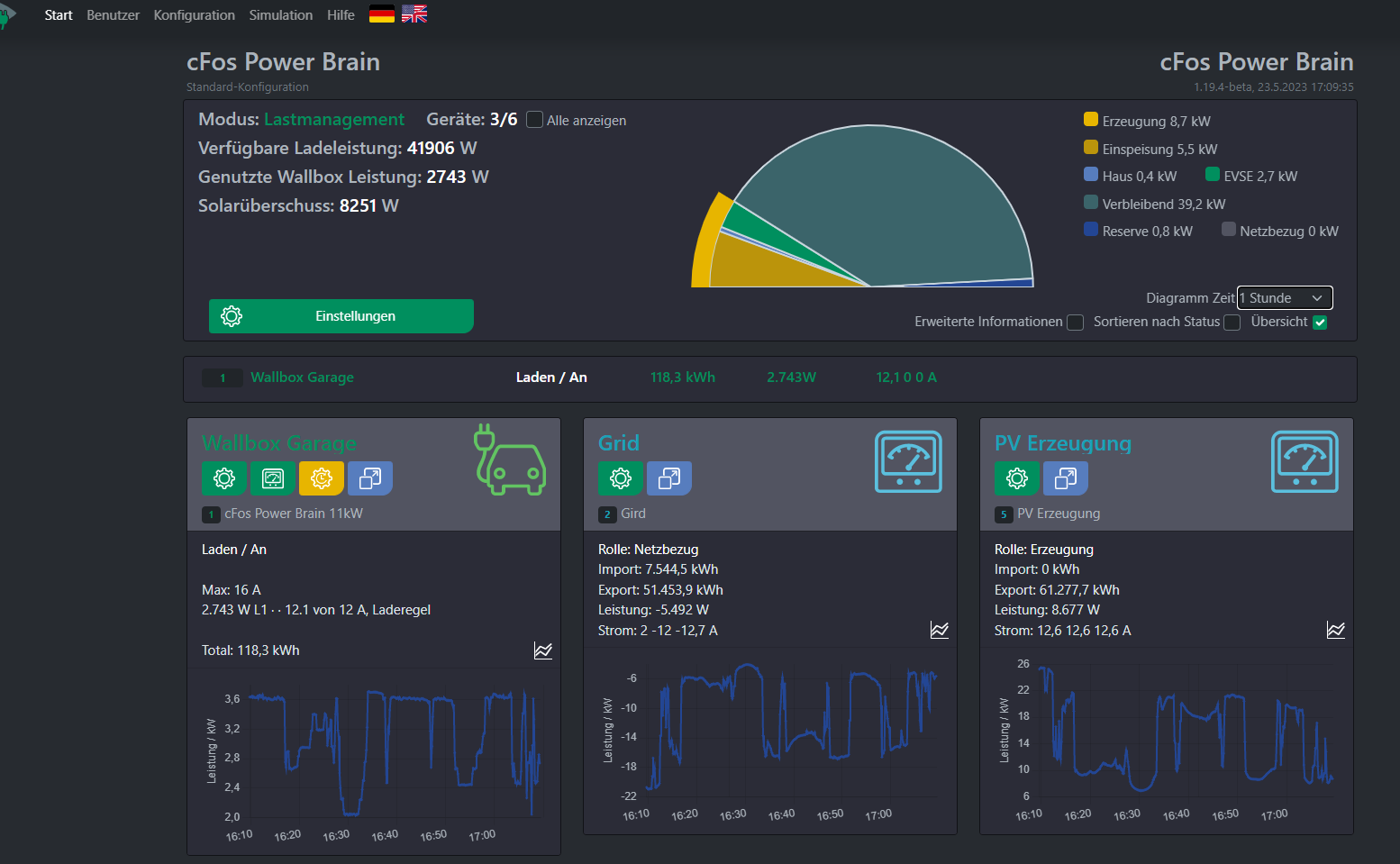Enable Sortieren nach Status checkbox
Image resolution: width=1400 pixels, height=864 pixels.
coord(1232,323)
